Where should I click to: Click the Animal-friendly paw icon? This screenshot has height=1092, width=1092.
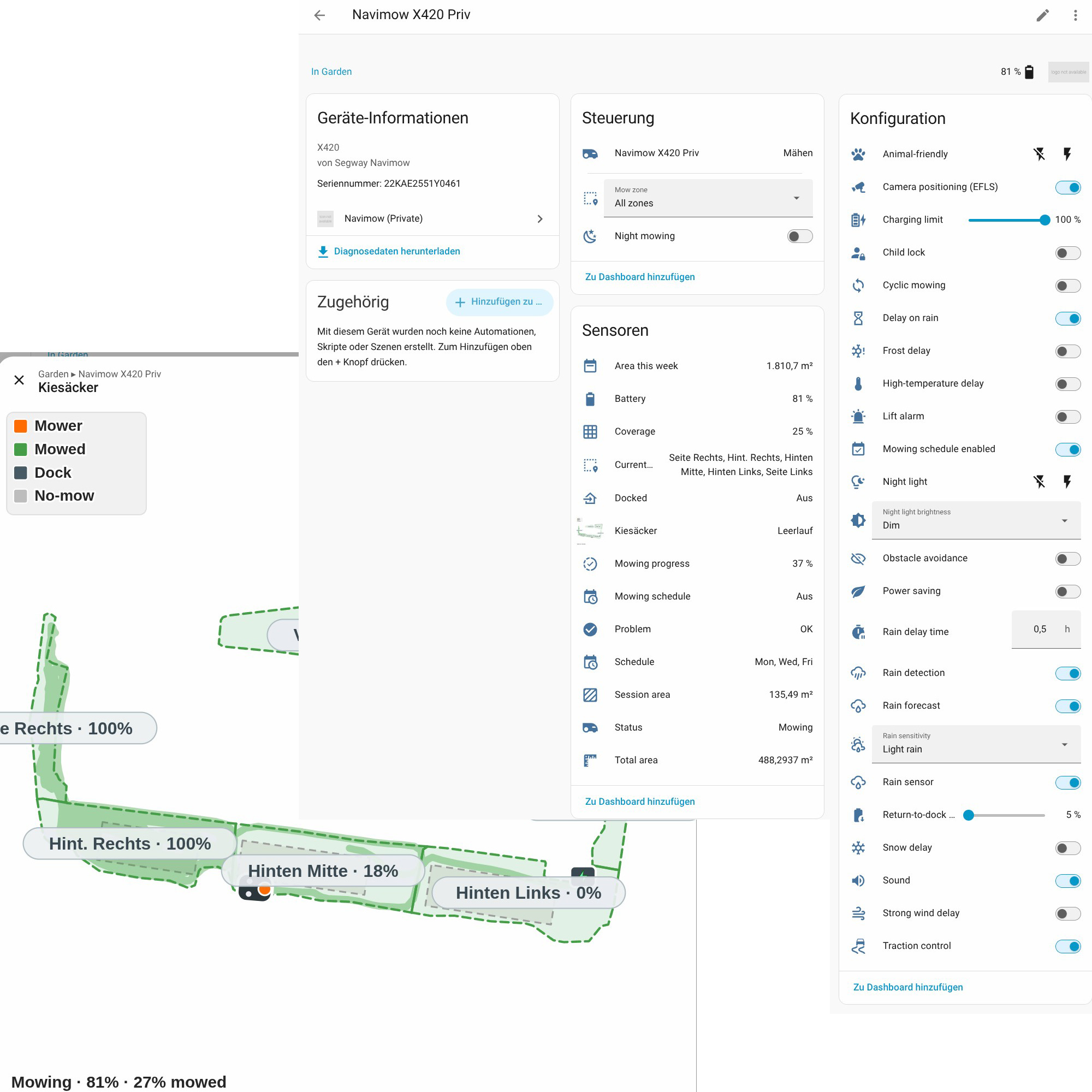pyautogui.click(x=858, y=154)
